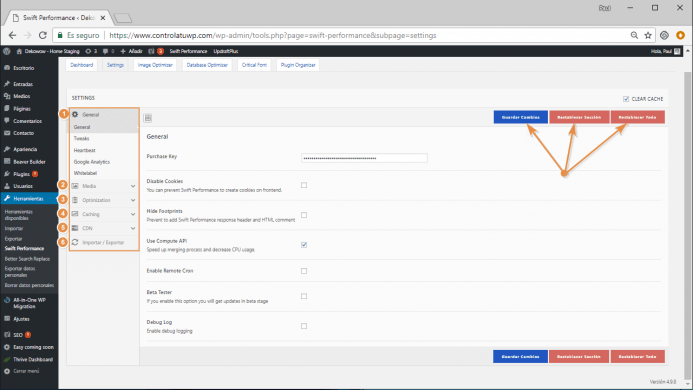Viewport: 693px width, 390px height.
Task: Open Easy coming soon in the sidebar
Action: coord(33,347)
